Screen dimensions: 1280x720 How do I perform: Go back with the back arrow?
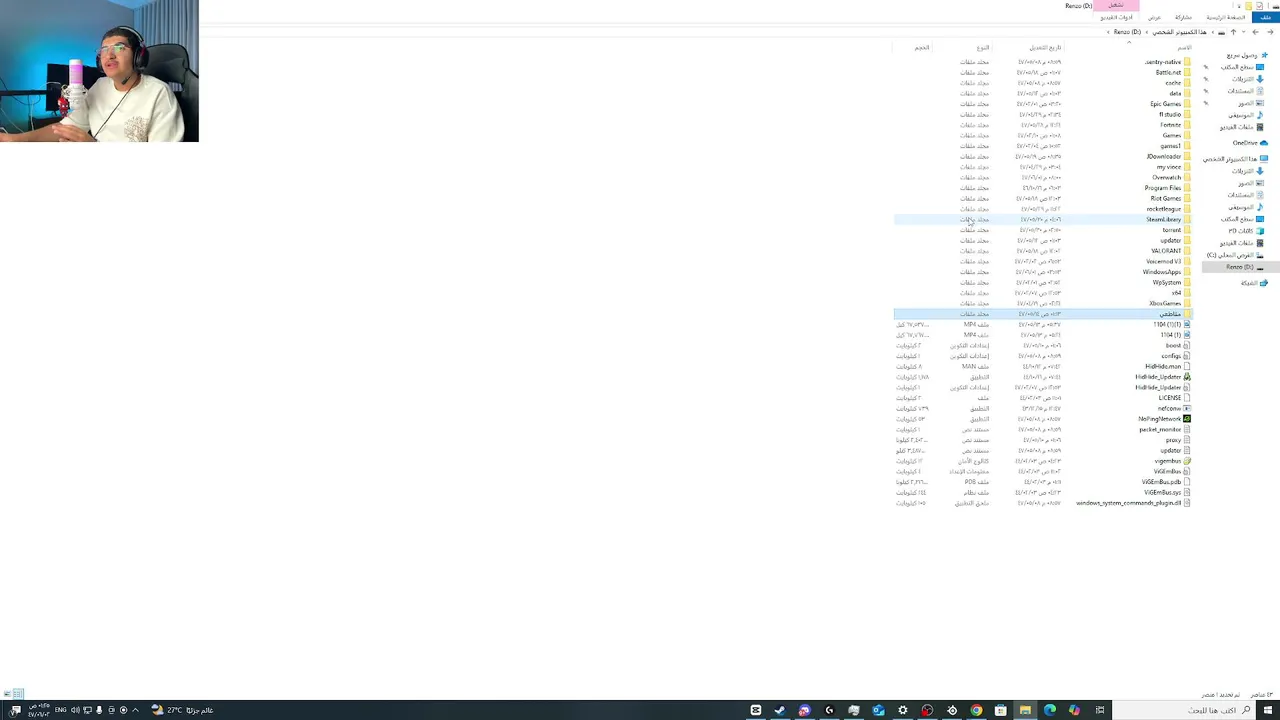[x=1270, y=32]
